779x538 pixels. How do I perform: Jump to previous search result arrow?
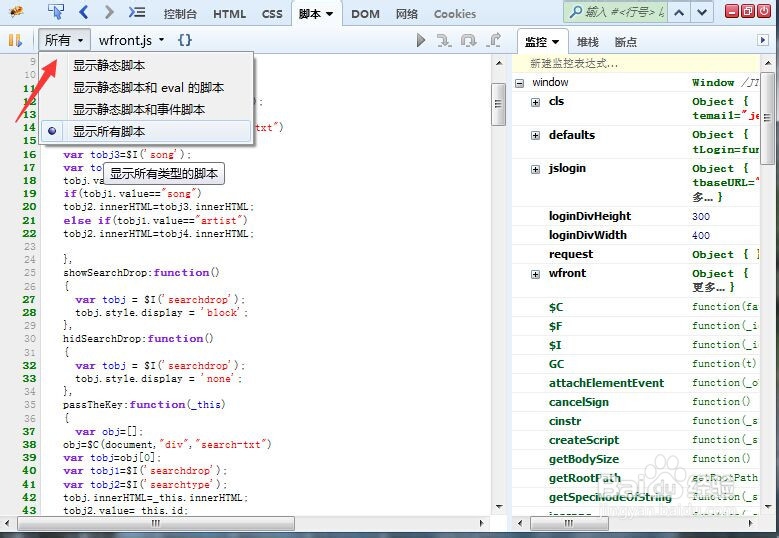pos(679,12)
